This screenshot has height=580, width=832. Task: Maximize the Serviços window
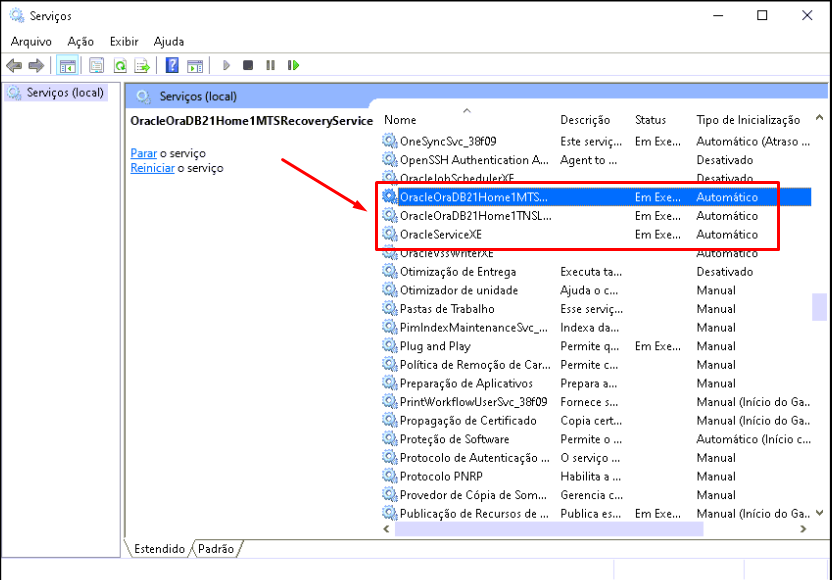click(x=762, y=15)
